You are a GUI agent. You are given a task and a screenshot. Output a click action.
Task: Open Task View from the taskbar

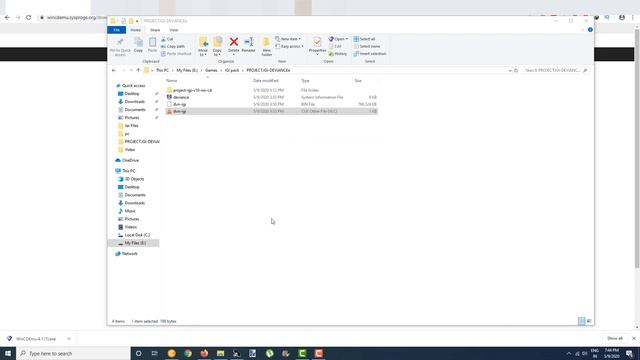155,353
